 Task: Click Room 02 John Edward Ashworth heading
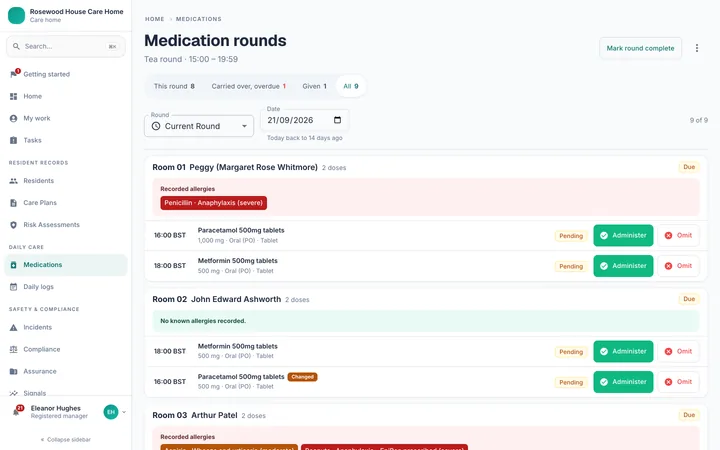coord(216,299)
